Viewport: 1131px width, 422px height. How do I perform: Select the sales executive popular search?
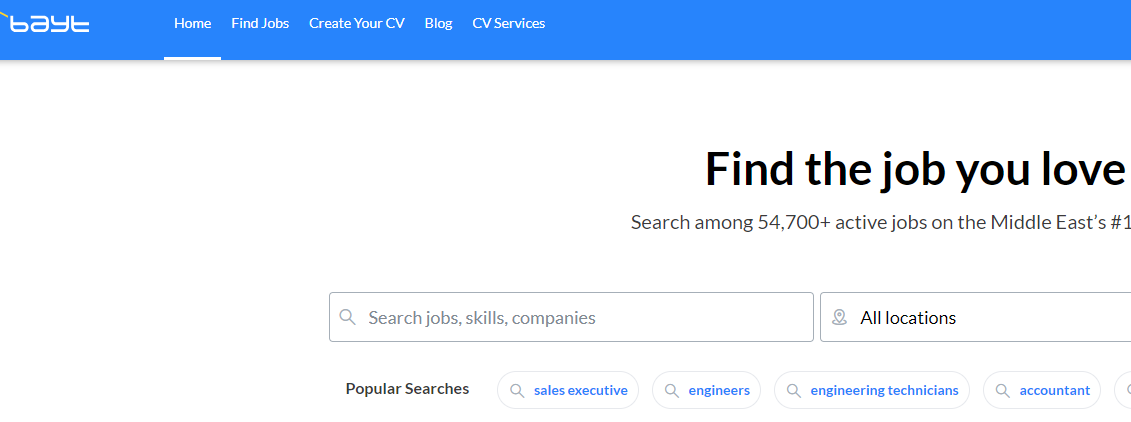pos(580,391)
